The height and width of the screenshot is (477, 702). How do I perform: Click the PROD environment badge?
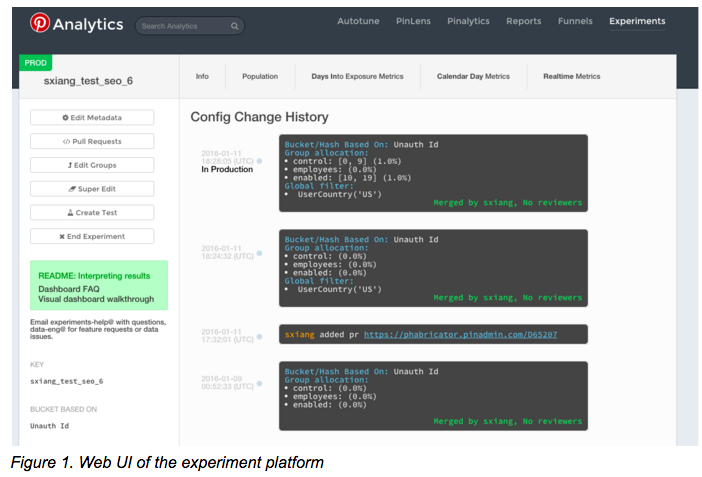(x=35, y=63)
